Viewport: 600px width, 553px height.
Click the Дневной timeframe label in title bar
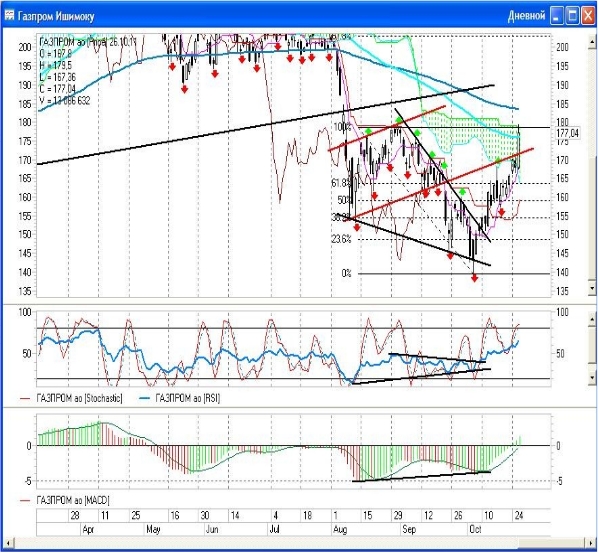click(x=527, y=16)
